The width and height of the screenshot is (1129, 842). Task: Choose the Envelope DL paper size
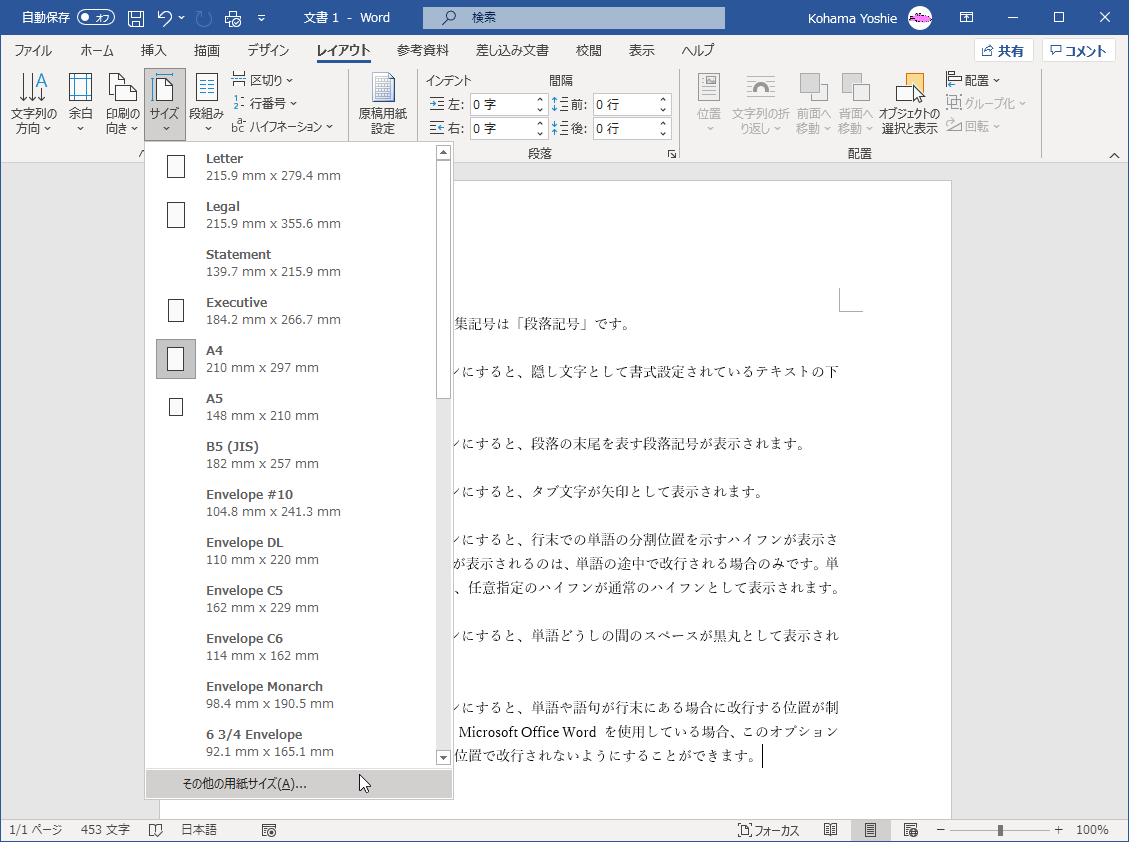(291, 550)
